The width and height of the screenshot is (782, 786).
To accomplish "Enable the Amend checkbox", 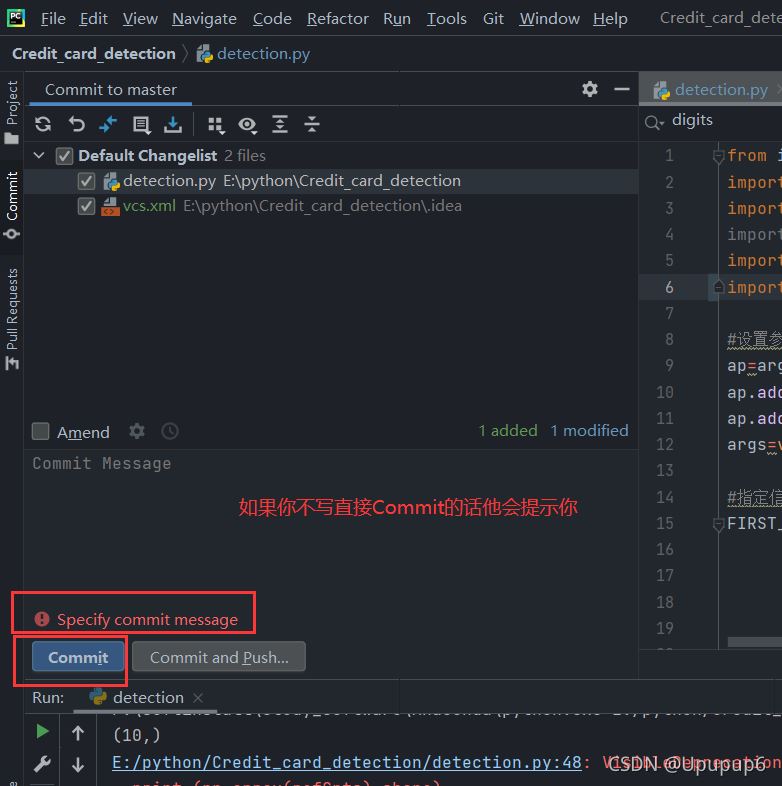I will point(41,432).
